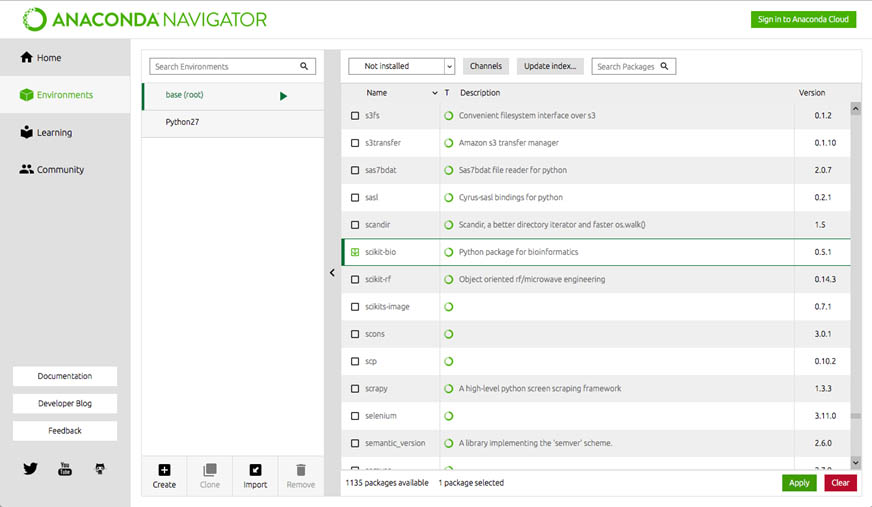Click the scons package type circle icon
Viewport: 872px width, 507px height.
point(449,334)
